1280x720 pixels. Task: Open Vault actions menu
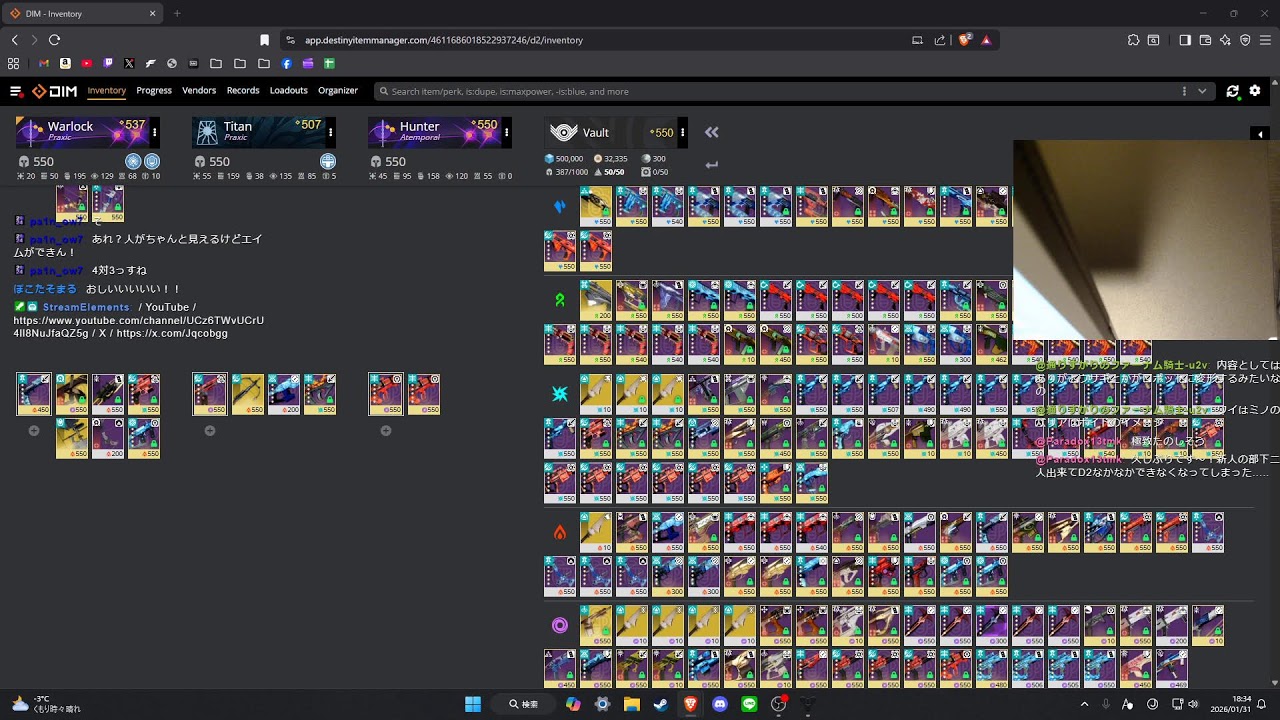pos(682,132)
